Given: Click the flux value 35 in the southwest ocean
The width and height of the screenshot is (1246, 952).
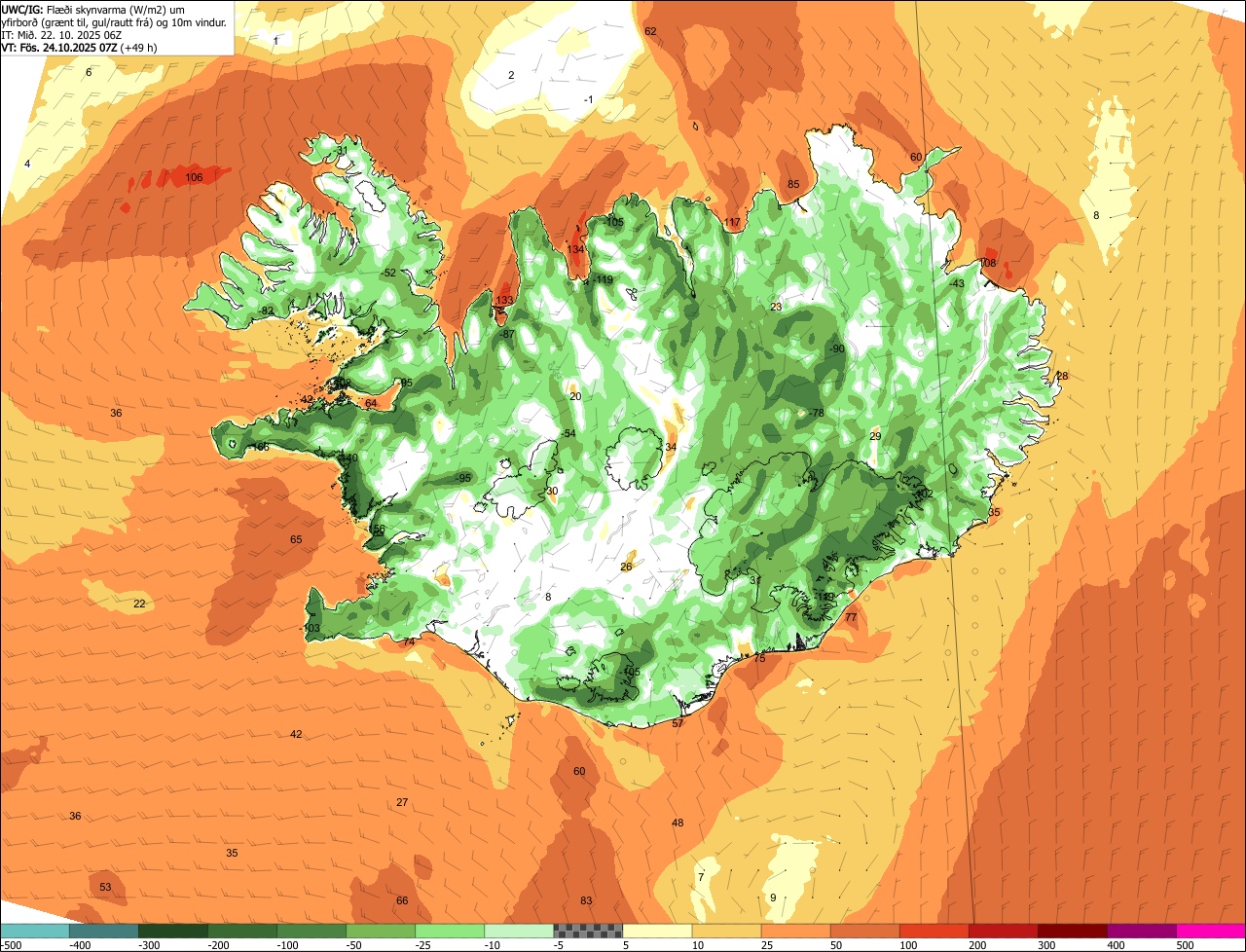Looking at the screenshot, I should (232, 853).
